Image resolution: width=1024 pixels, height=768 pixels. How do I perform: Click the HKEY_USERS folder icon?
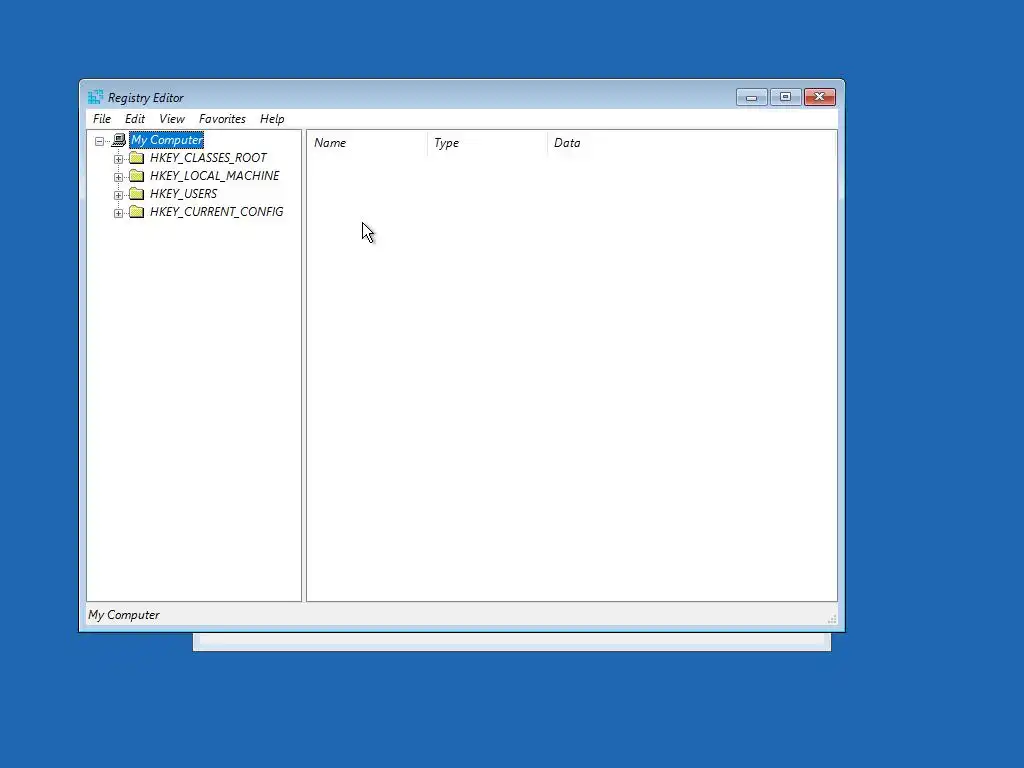pos(136,194)
